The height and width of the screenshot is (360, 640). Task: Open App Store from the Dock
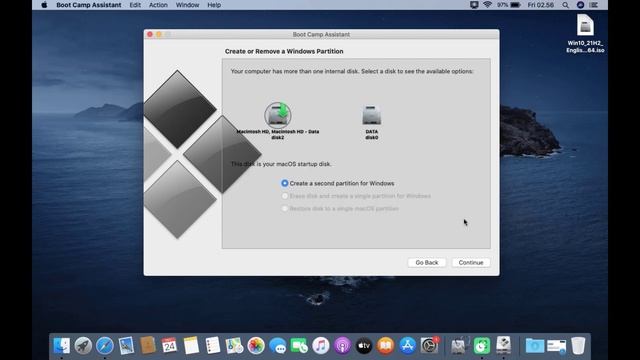[407, 346]
